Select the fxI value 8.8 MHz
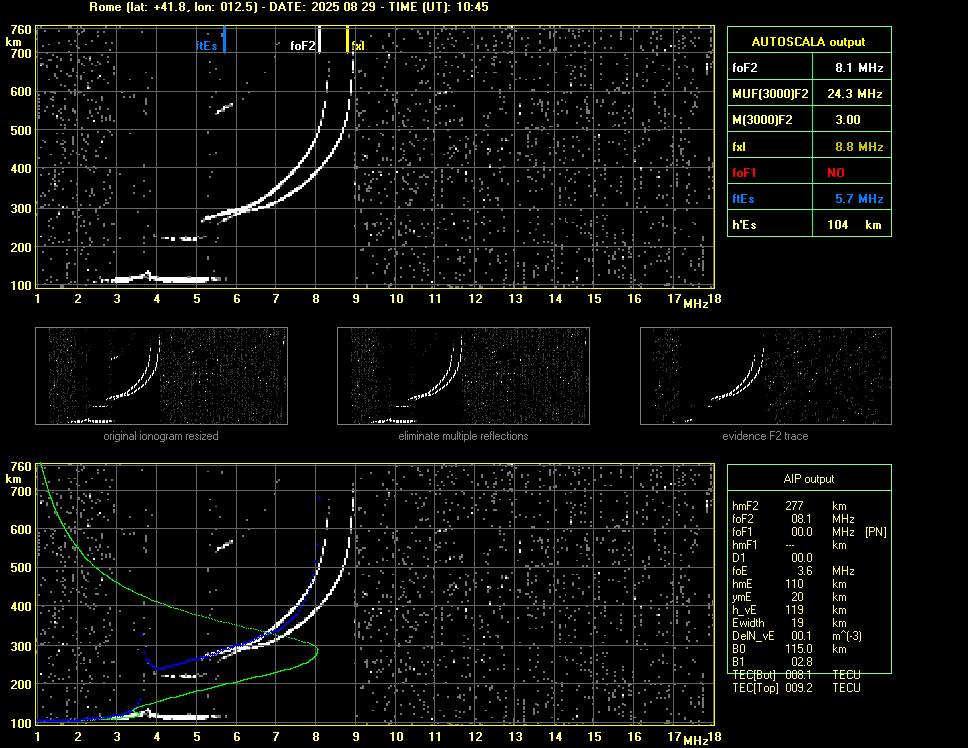Viewport: 968px width, 748px height. [859, 147]
